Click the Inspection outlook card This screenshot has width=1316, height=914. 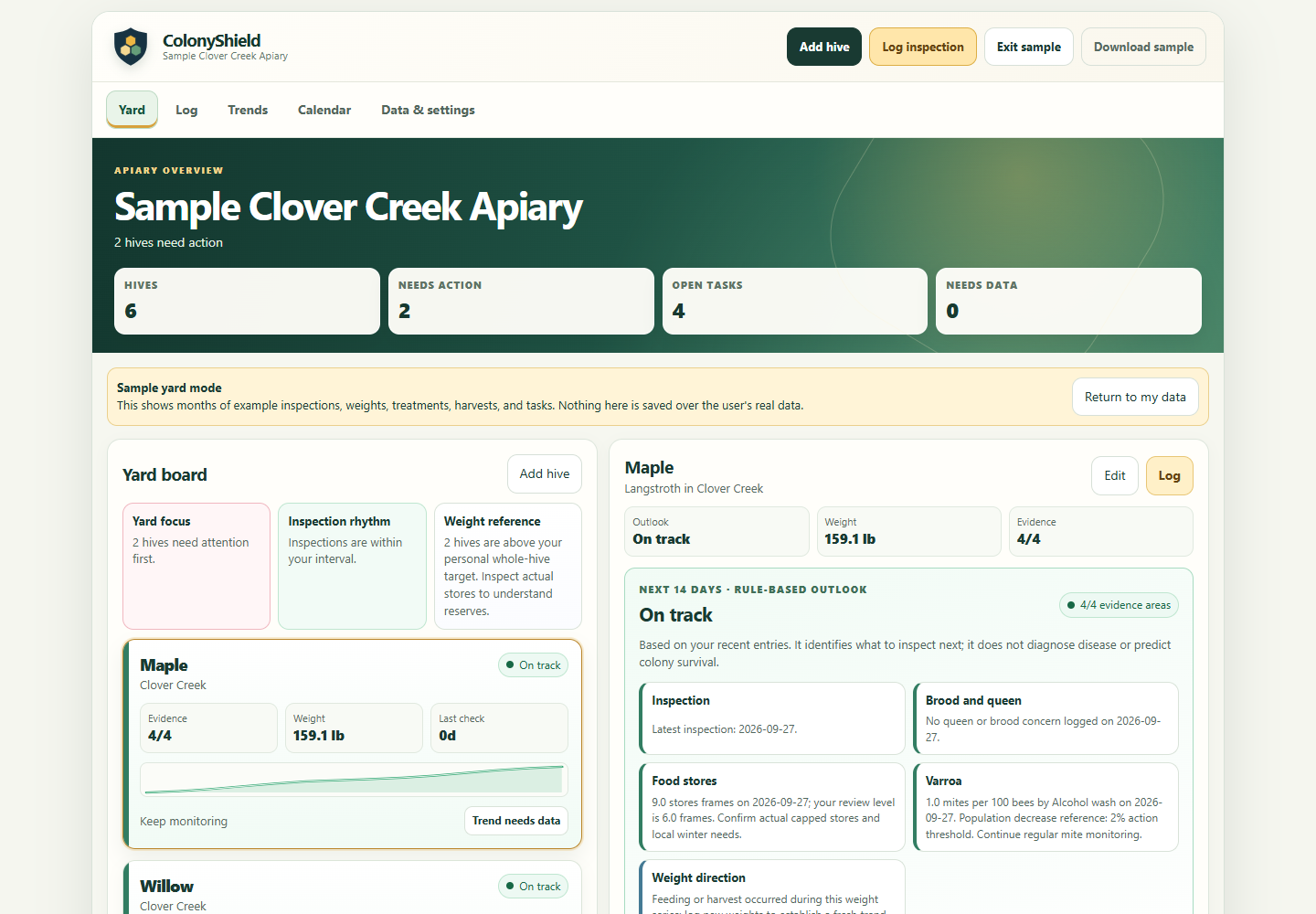point(772,718)
